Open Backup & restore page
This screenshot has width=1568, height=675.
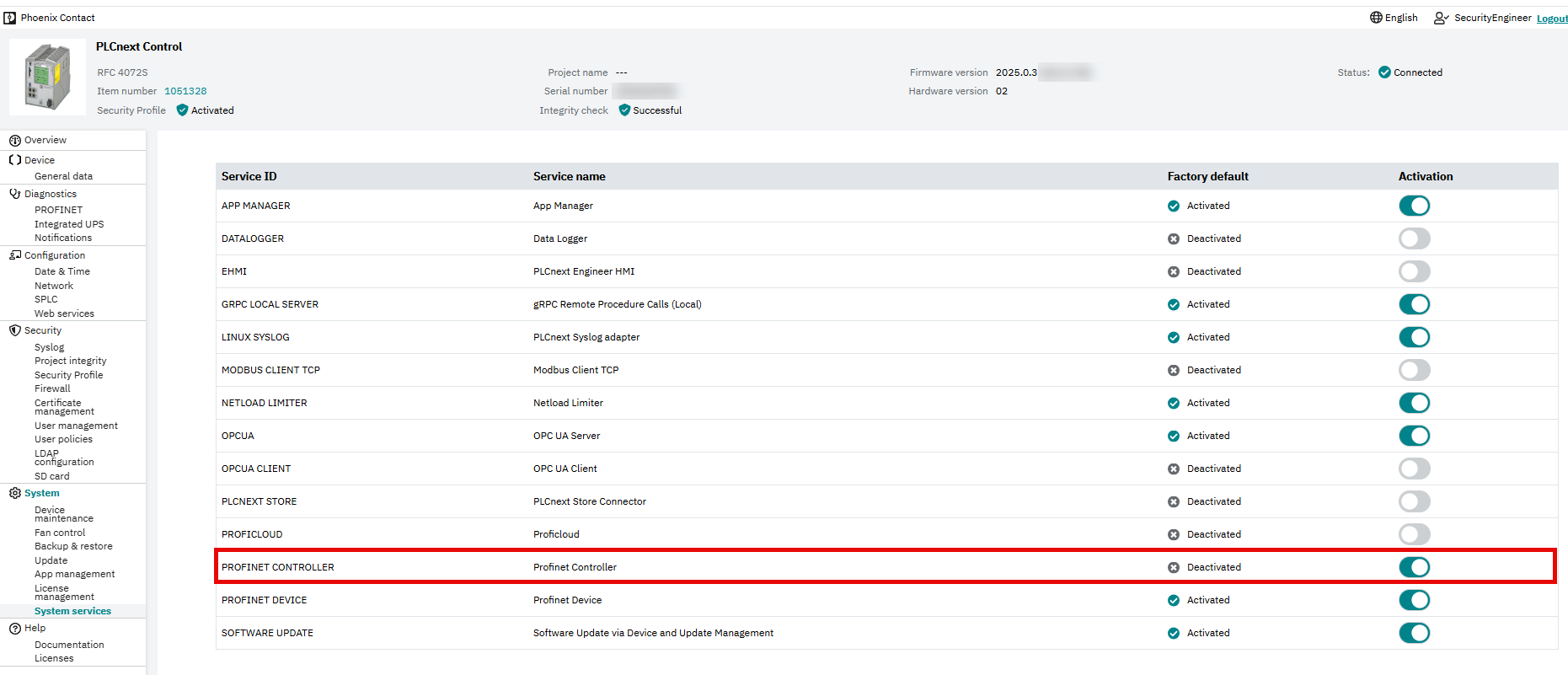[x=73, y=546]
